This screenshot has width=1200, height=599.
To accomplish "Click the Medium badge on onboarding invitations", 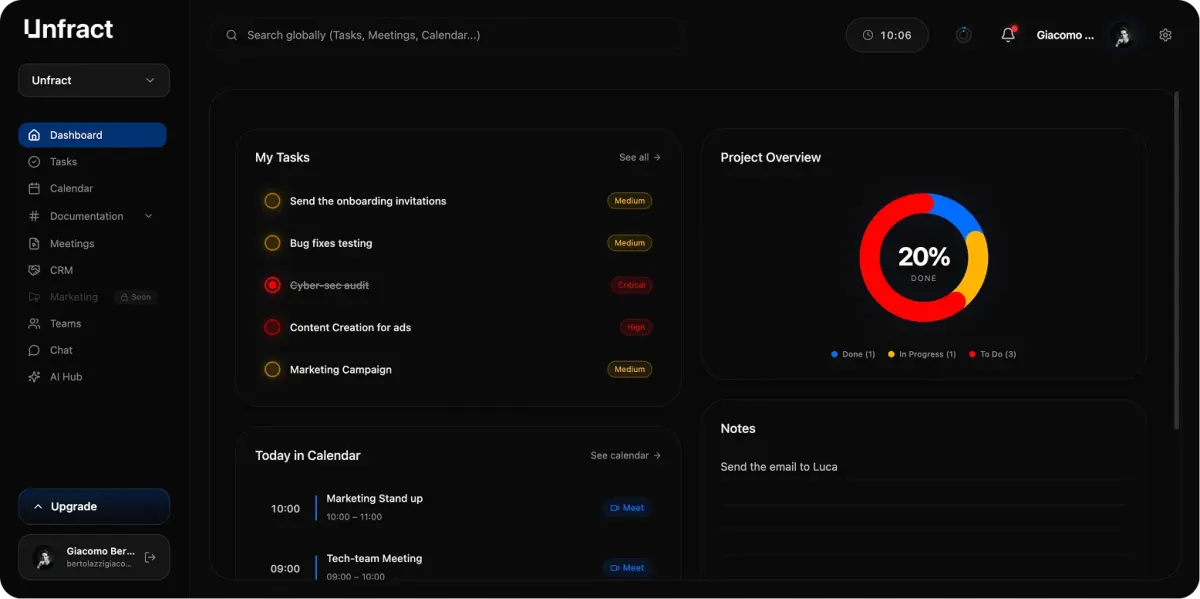I will coord(630,201).
